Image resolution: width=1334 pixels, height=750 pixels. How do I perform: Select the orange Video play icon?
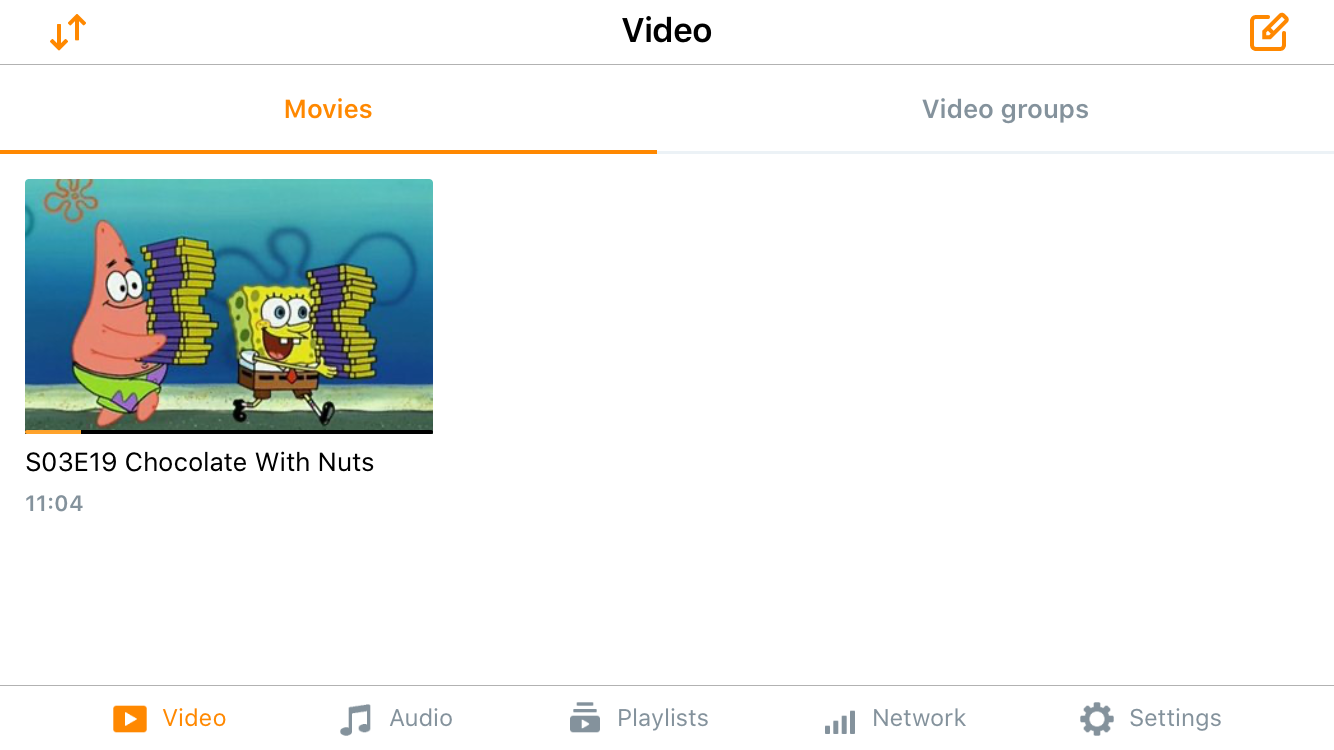pos(130,718)
